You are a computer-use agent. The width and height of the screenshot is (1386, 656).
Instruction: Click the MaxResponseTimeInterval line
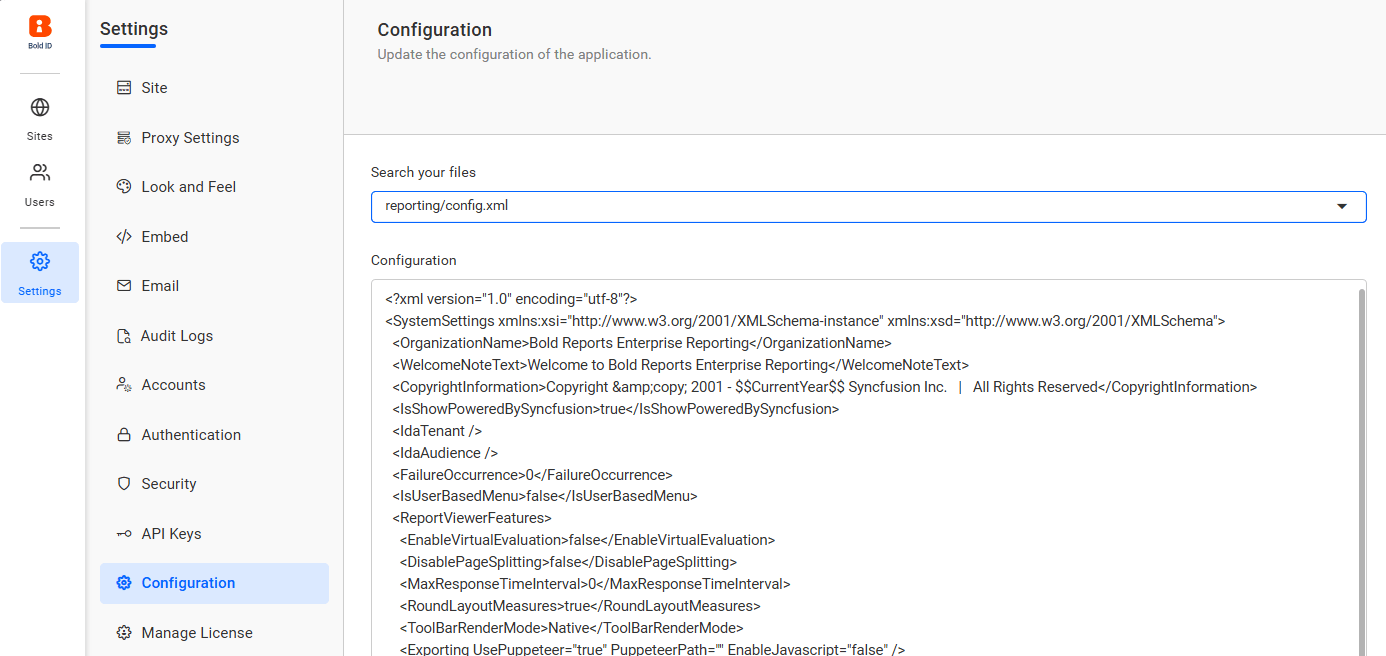596,584
